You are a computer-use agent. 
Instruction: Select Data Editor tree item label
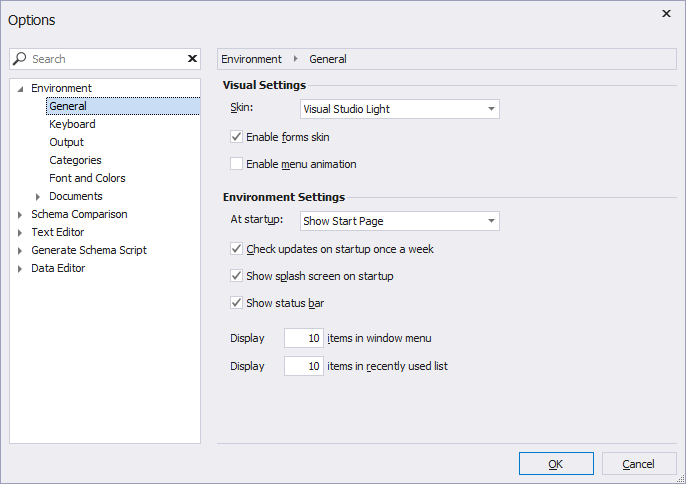click(x=58, y=267)
